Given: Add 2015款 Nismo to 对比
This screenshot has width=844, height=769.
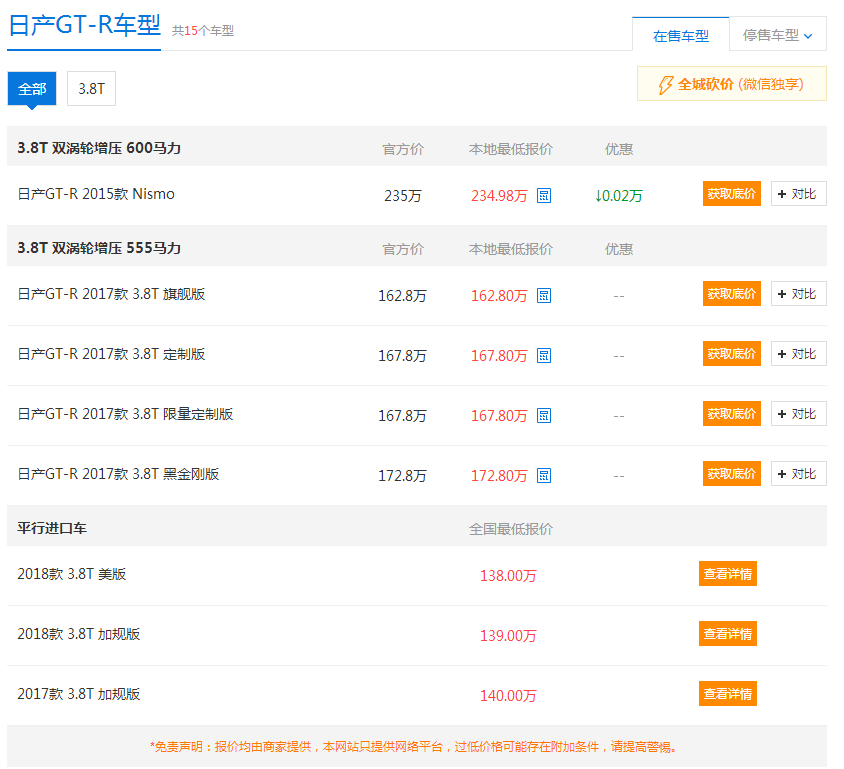Looking at the screenshot, I should pyautogui.click(x=799, y=194).
